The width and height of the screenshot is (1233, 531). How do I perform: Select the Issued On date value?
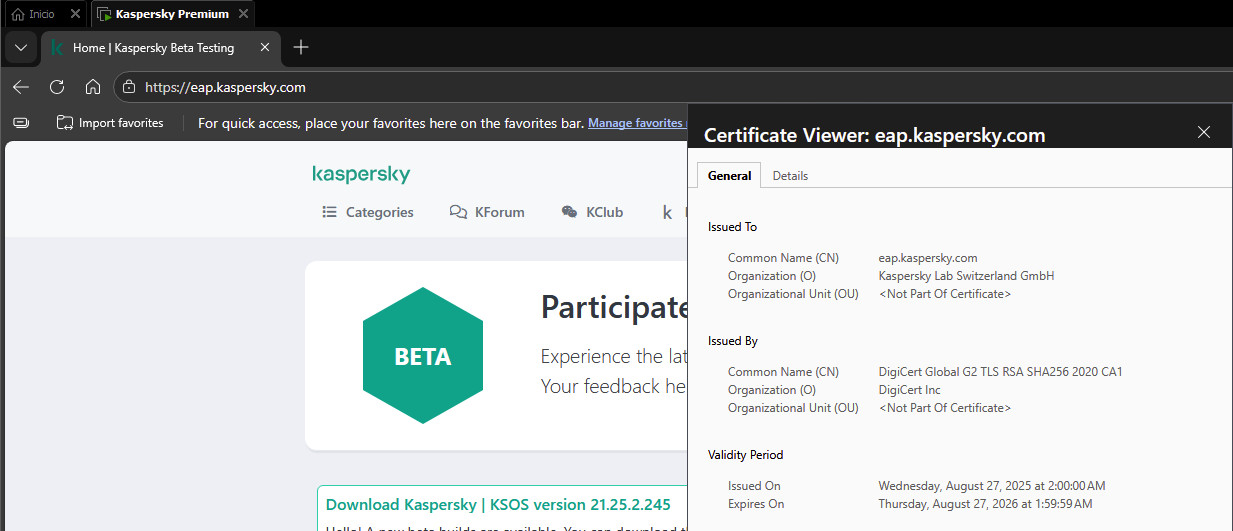[x=992, y=486]
